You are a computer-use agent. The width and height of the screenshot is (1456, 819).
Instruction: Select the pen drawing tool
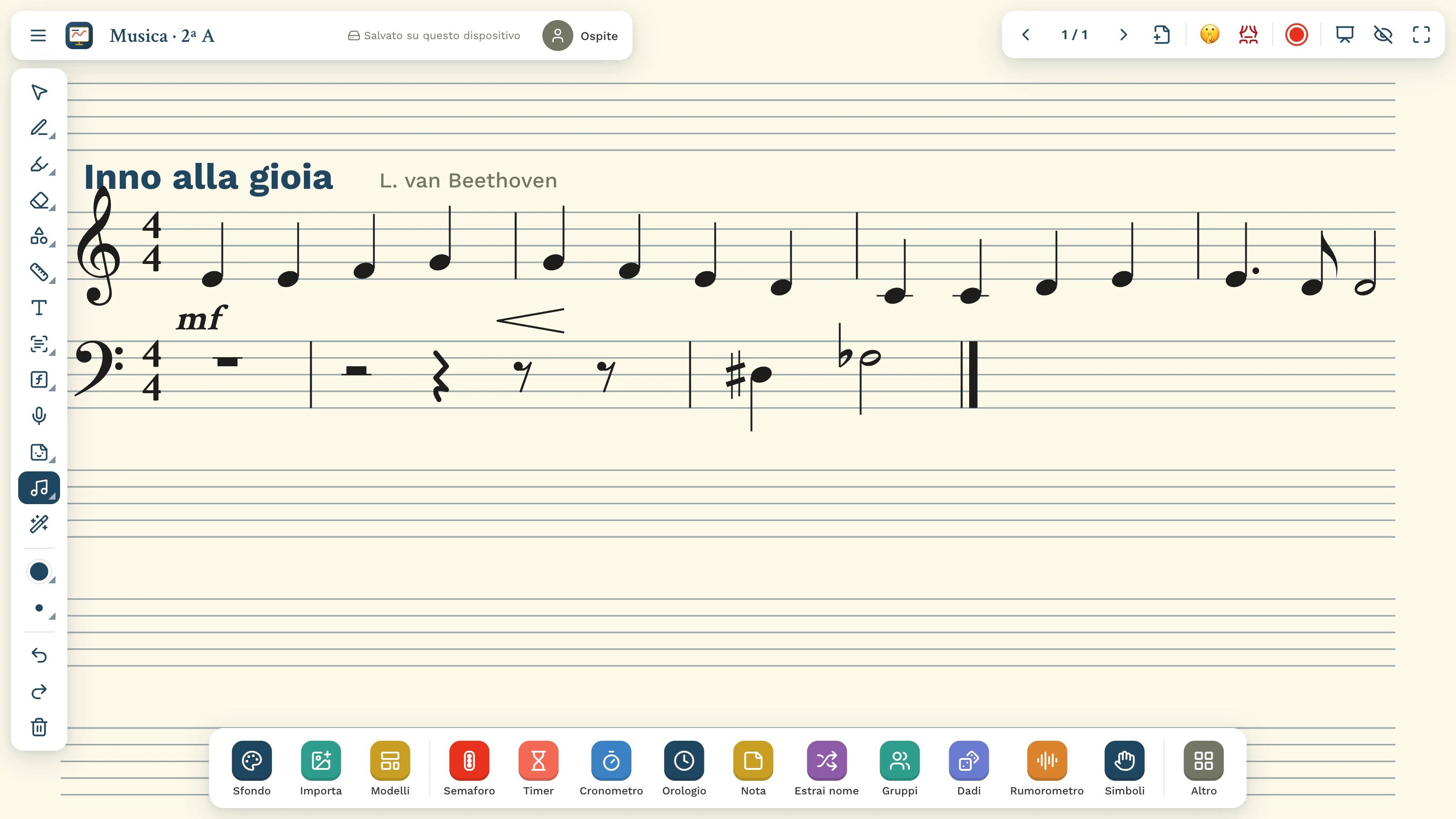pyautogui.click(x=39, y=128)
